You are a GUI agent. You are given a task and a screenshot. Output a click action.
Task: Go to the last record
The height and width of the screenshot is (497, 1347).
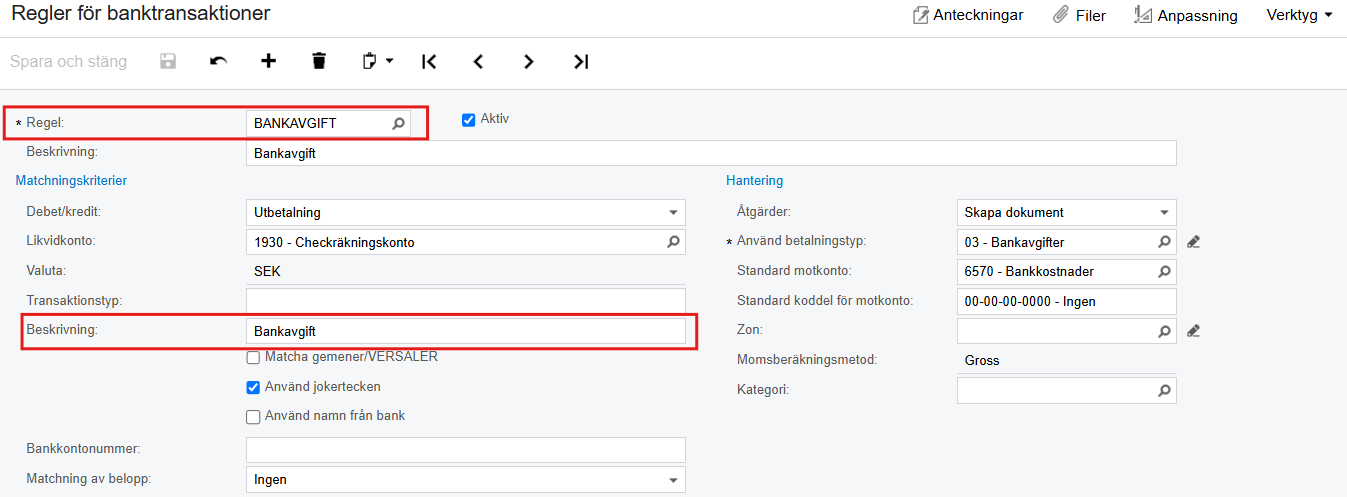tap(581, 61)
